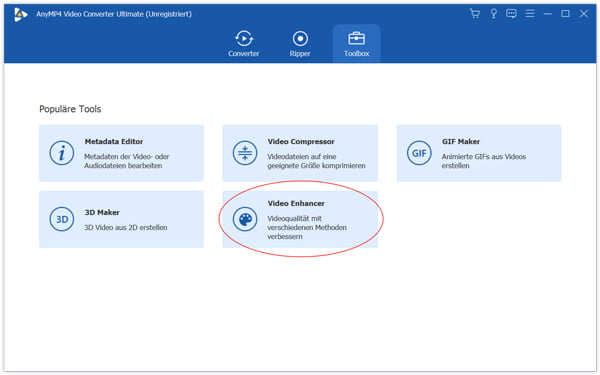600x375 pixels.
Task: Click 'Metadaten der Video- oder Audiodateien bearbeiten' text
Action: point(127,161)
